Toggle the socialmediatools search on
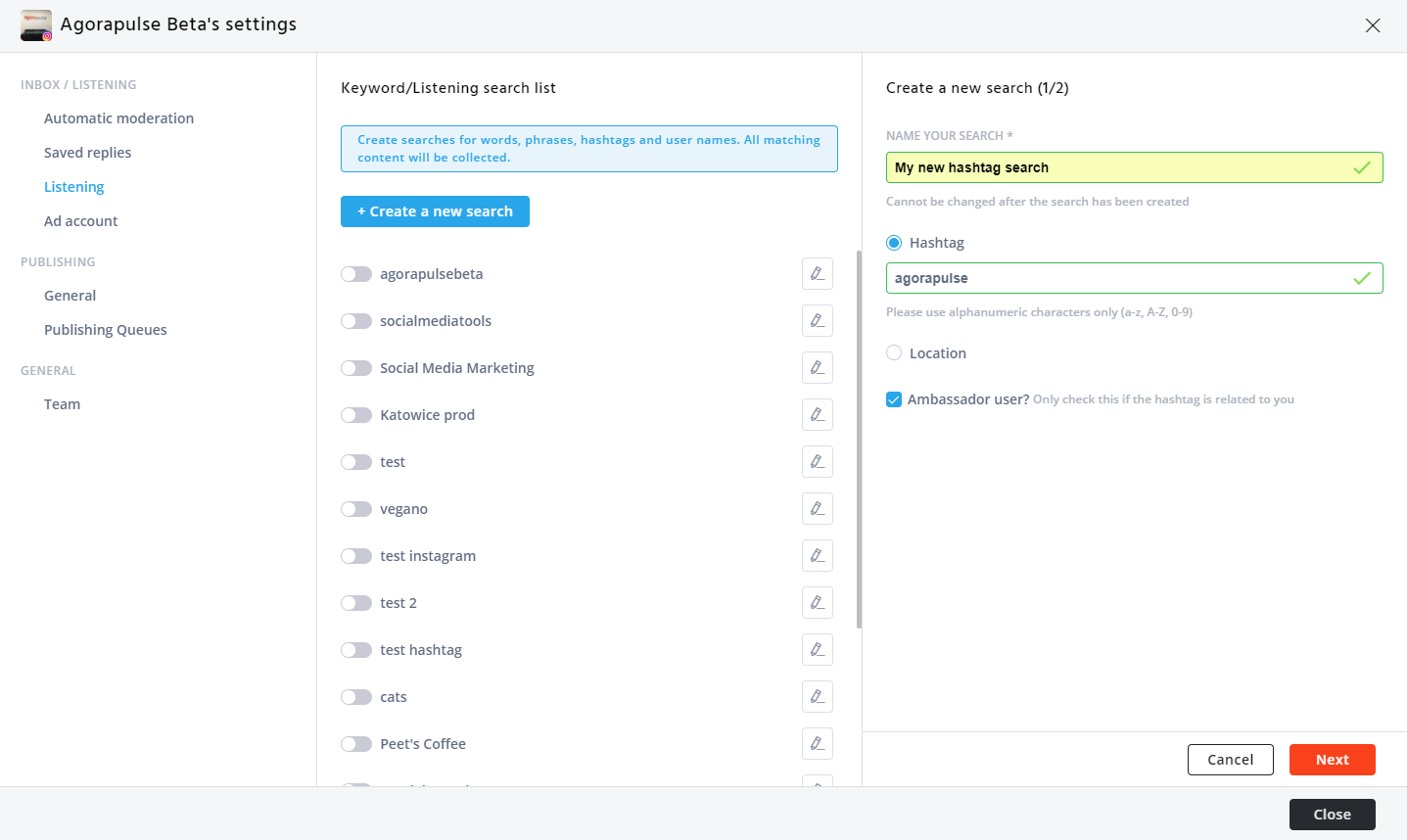 356,321
